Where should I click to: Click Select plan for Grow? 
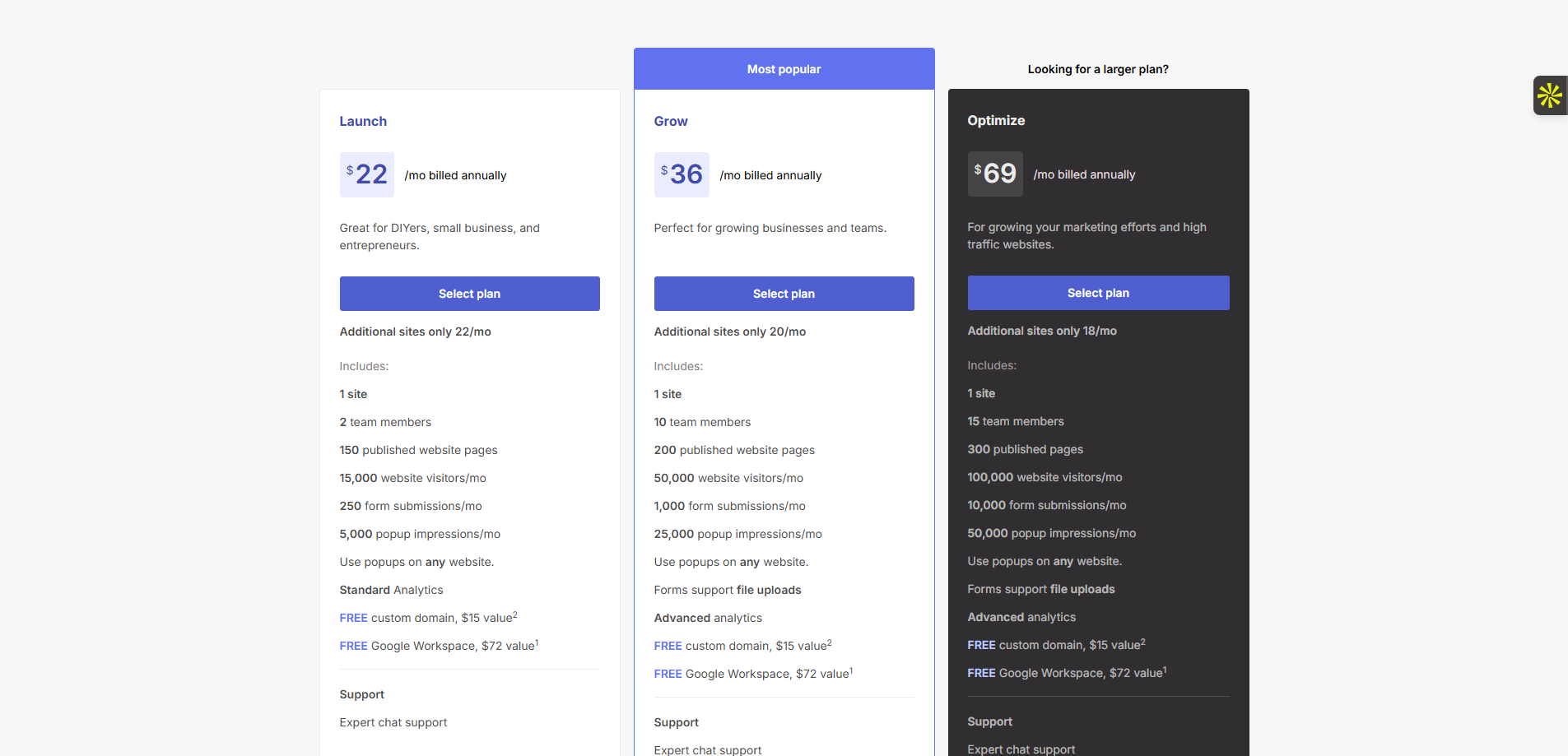coord(784,294)
